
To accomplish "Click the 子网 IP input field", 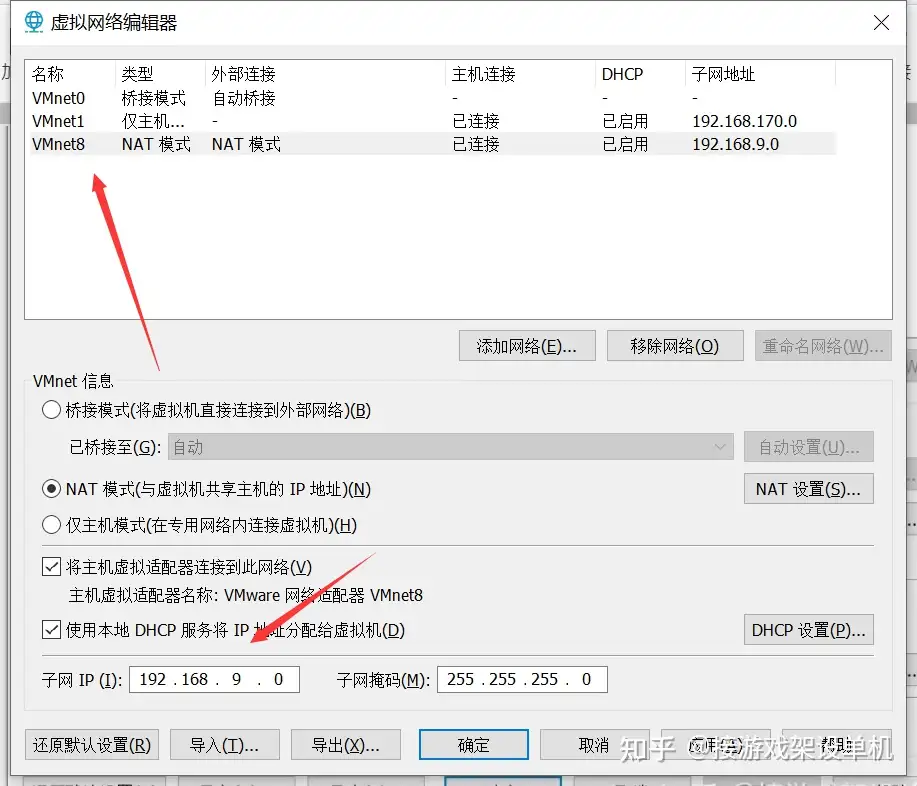I will click(214, 680).
